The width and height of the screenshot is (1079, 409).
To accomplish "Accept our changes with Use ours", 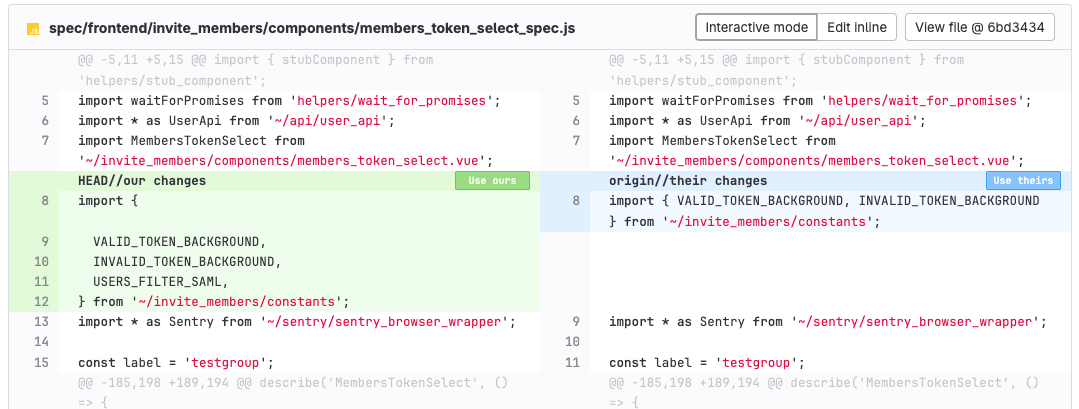I will pos(492,181).
